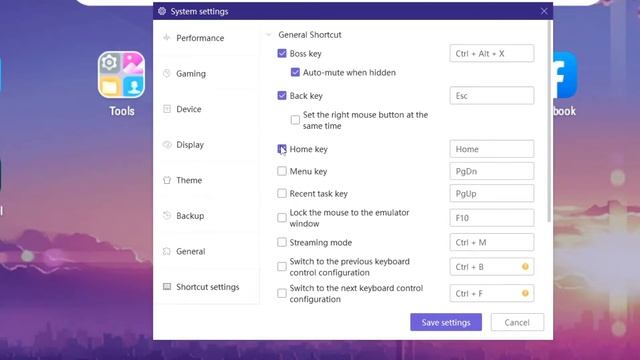Screen dimensions: 640x360
Task: Edit the Ctrl + B shortcut field
Action: pyautogui.click(x=491, y=267)
